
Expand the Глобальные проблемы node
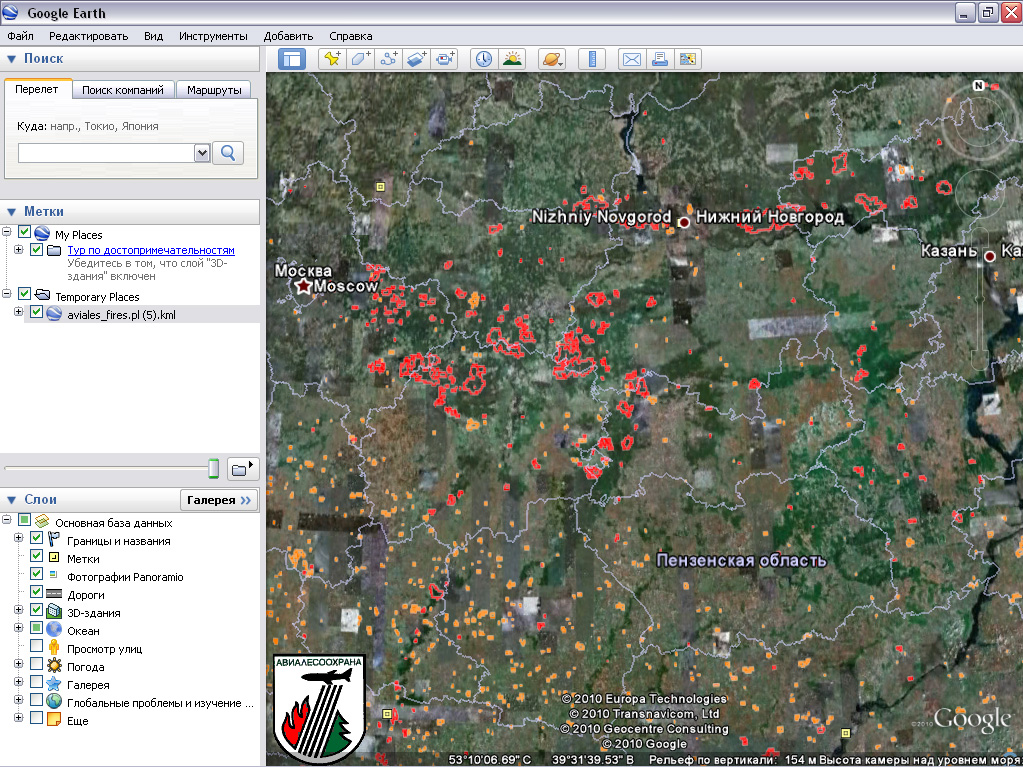[x=18, y=699]
